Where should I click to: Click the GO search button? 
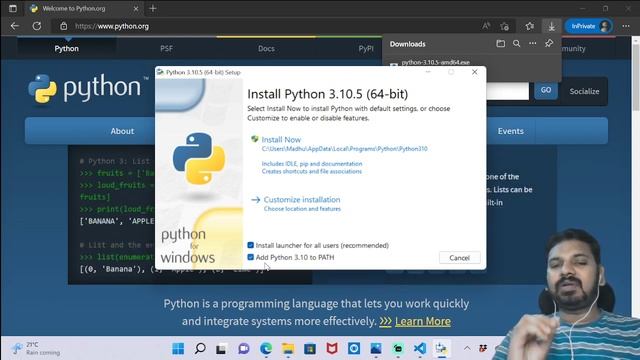click(x=546, y=90)
